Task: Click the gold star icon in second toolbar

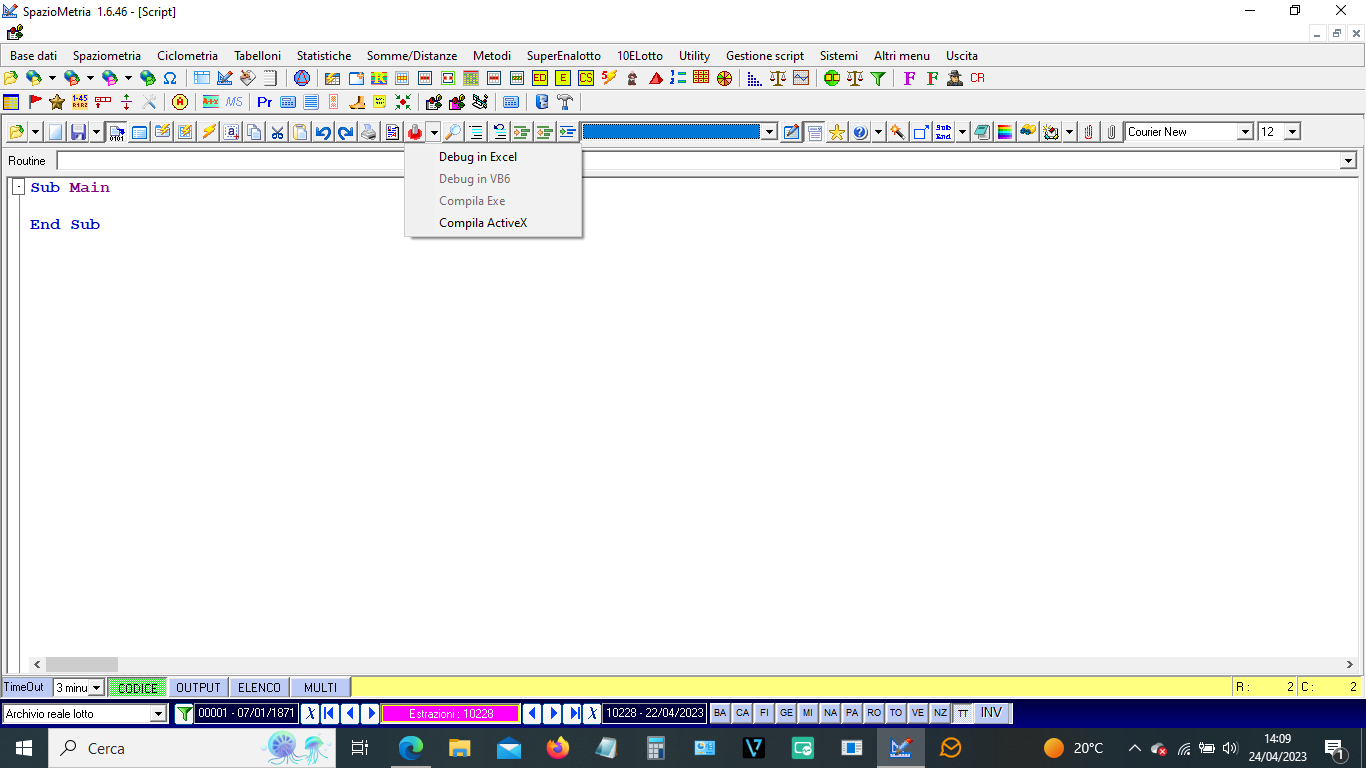Action: tap(57, 102)
